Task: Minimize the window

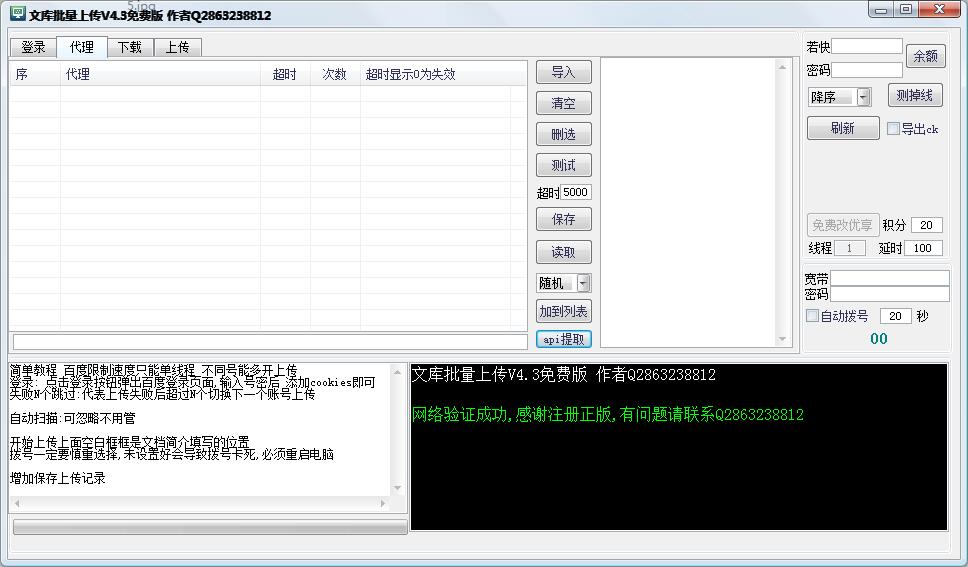Action: (882, 9)
